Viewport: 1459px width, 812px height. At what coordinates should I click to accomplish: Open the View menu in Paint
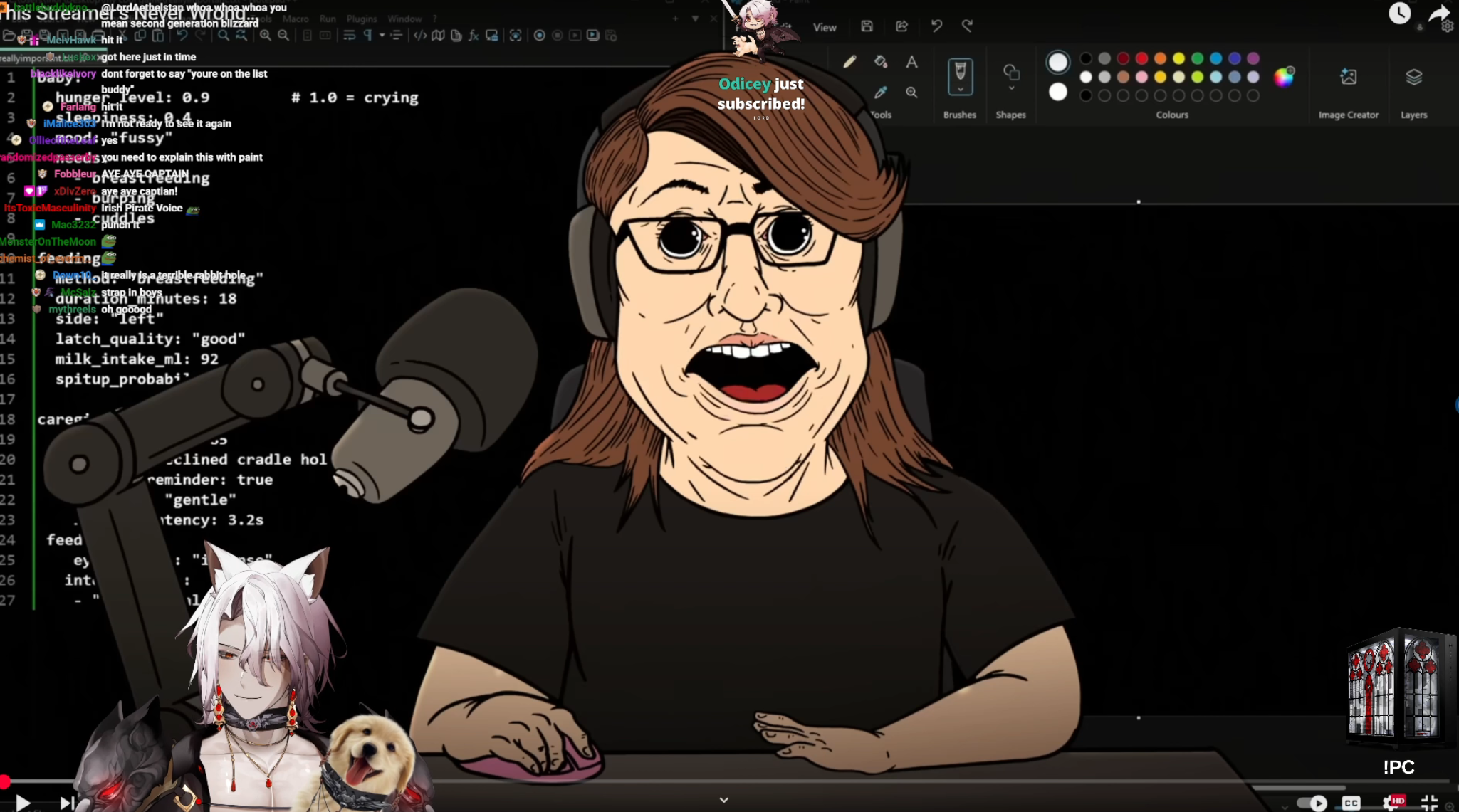point(825,27)
